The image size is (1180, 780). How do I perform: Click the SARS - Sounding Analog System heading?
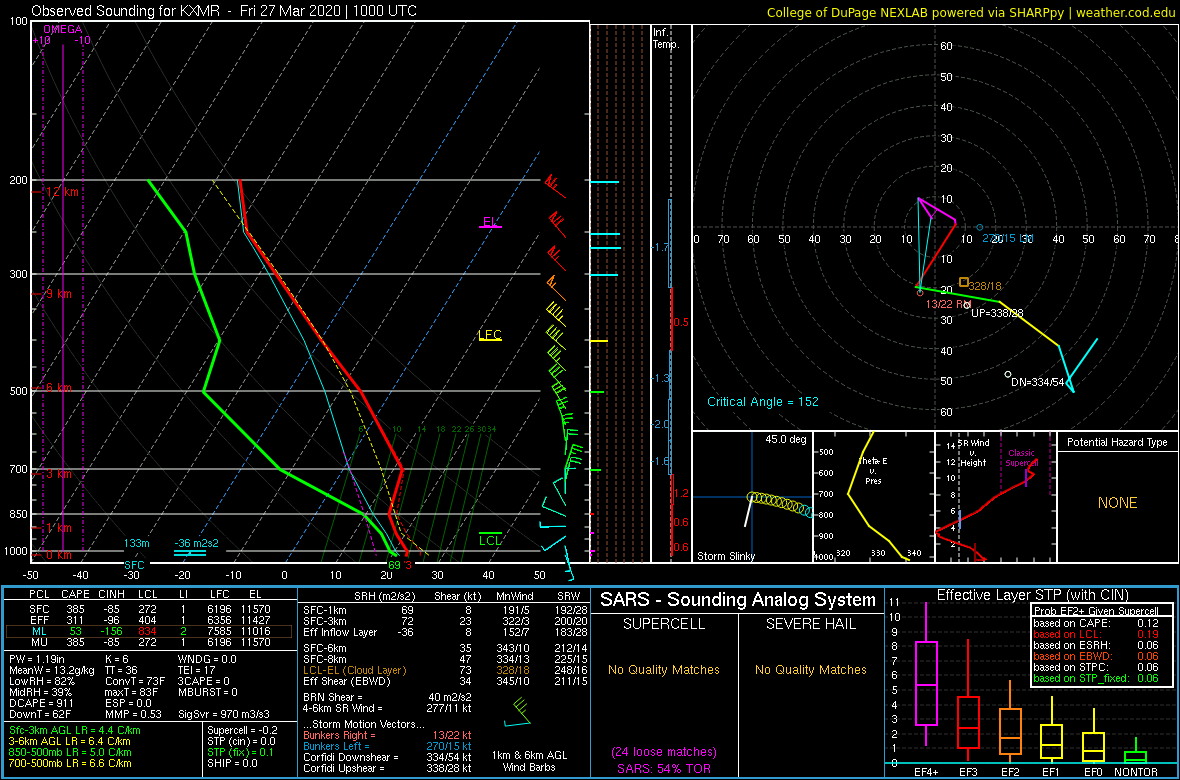coord(738,599)
